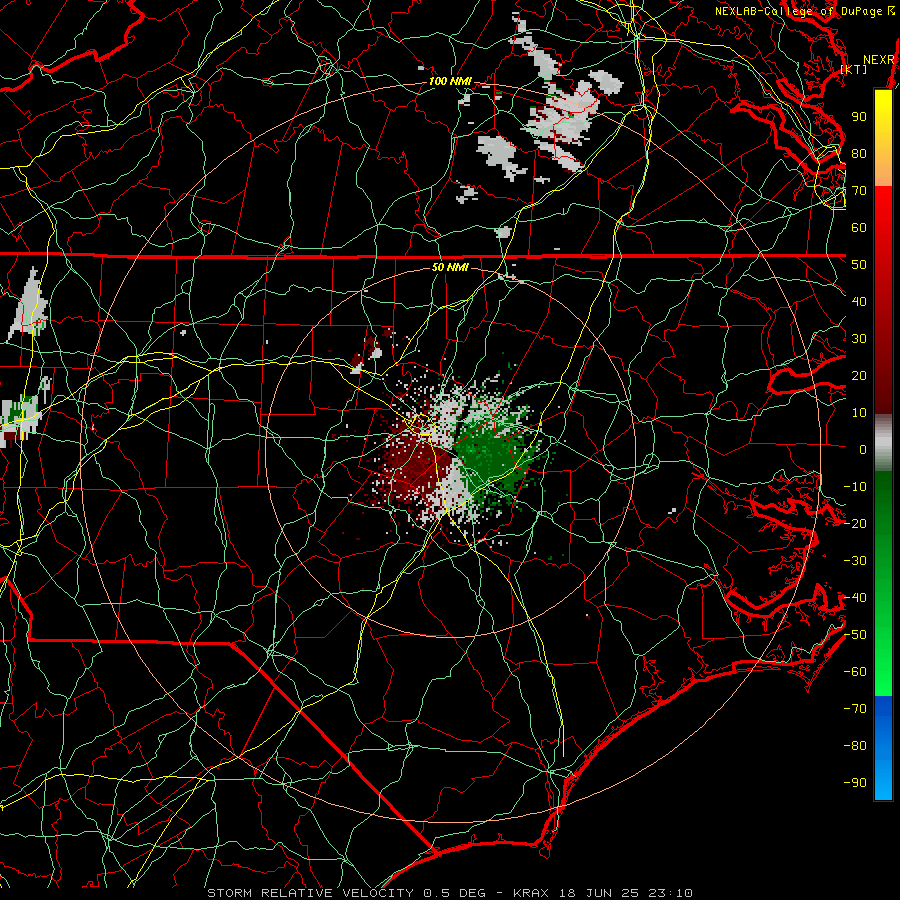The width and height of the screenshot is (900, 900).
Task: Select the -20 value on velocity scale
Action: coord(855,524)
